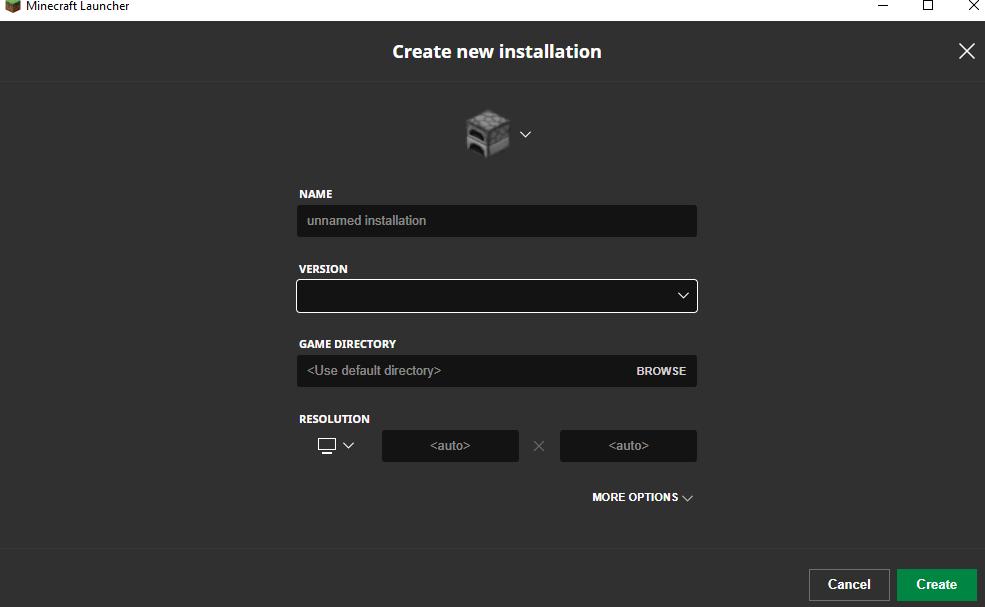Viewport: 985px width, 607px height.
Task: Open the monitor resolution presets dropdown
Action: (336, 446)
